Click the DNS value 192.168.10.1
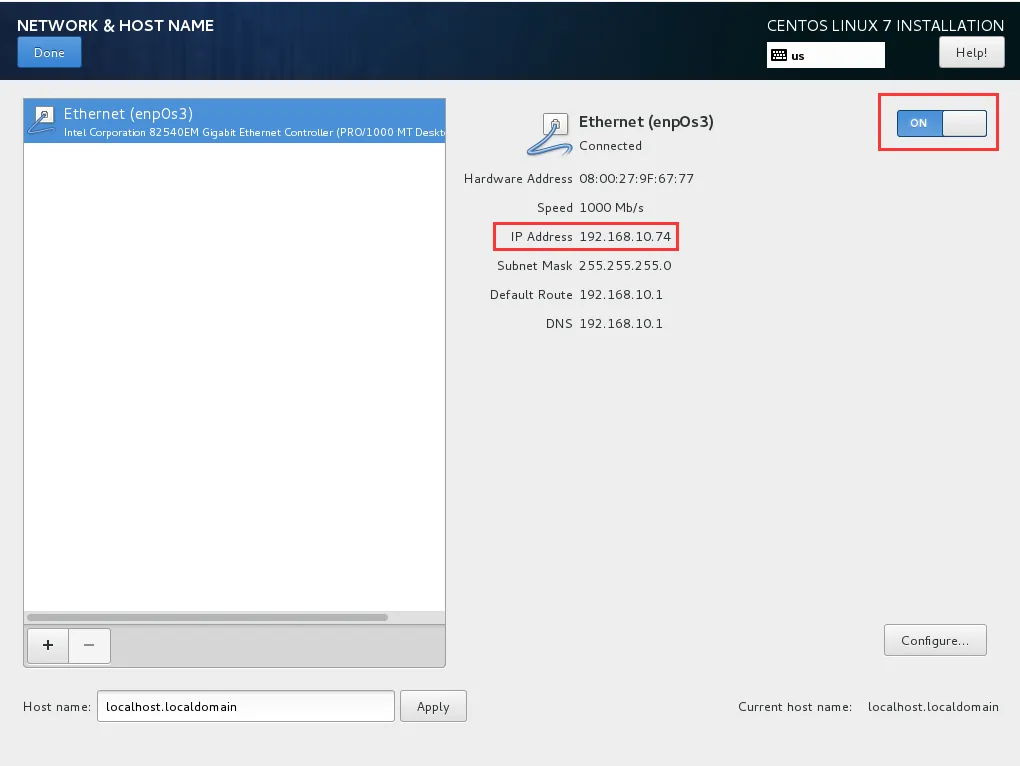Screen dimensions: 1020x766 pyautogui.click(x=621, y=324)
